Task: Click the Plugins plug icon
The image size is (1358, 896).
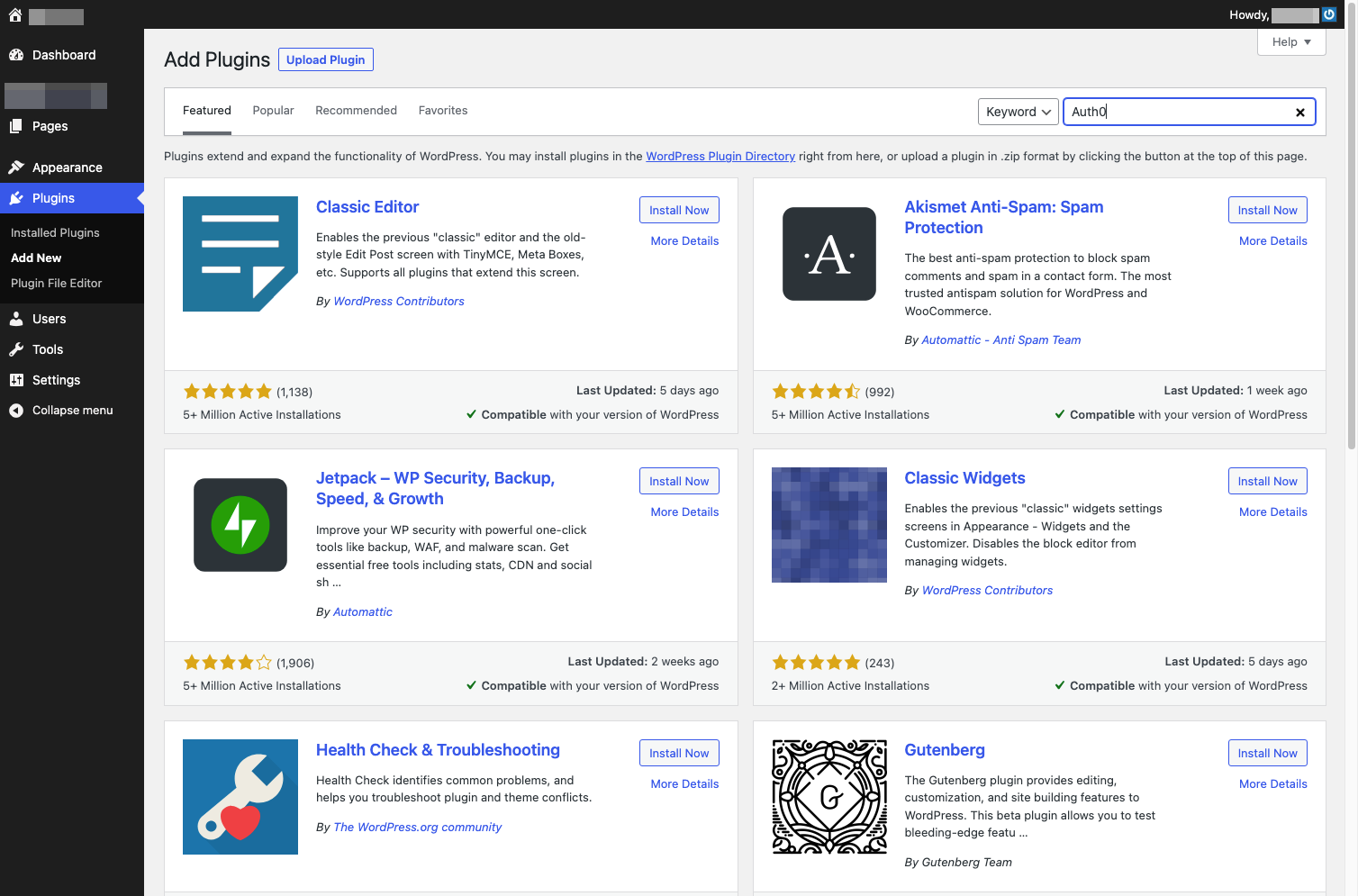Action: 16,198
